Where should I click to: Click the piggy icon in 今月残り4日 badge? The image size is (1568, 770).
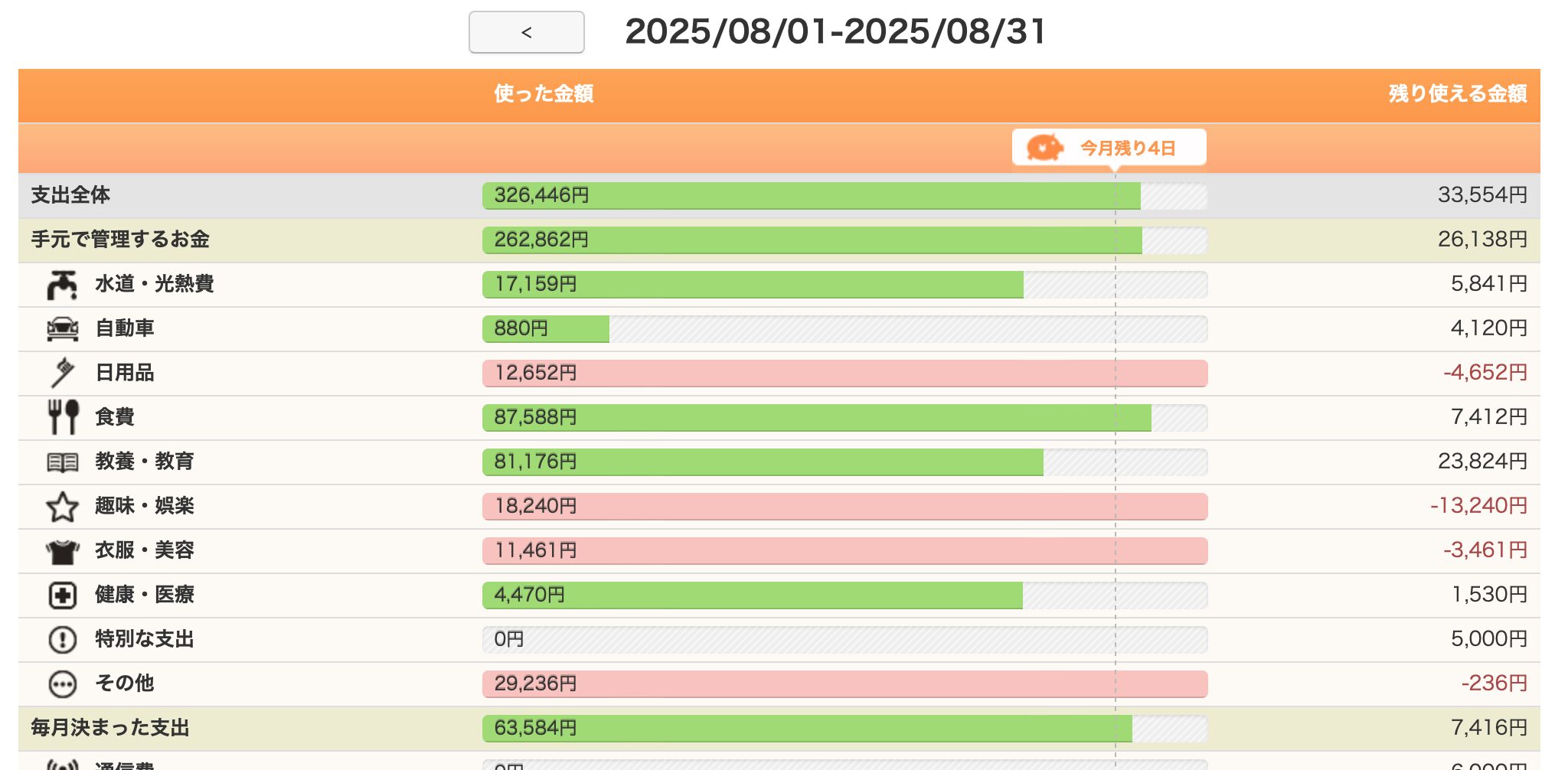(x=1045, y=148)
